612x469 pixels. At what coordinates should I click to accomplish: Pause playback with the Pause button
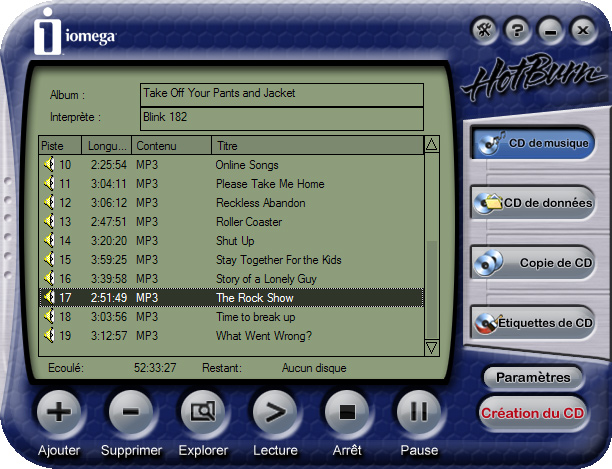pos(419,411)
